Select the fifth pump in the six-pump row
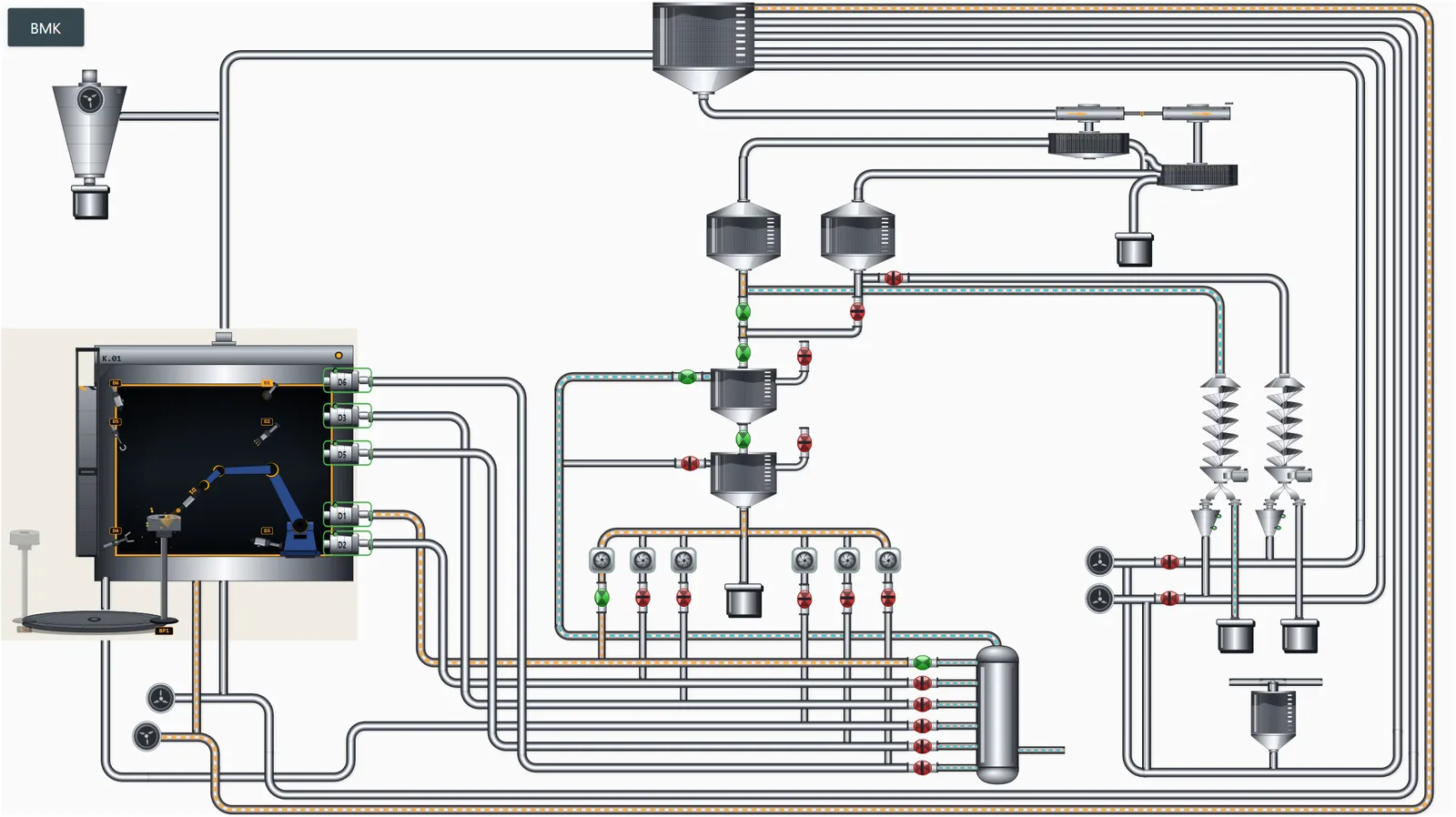This screenshot has width=1456, height=817. click(x=847, y=560)
